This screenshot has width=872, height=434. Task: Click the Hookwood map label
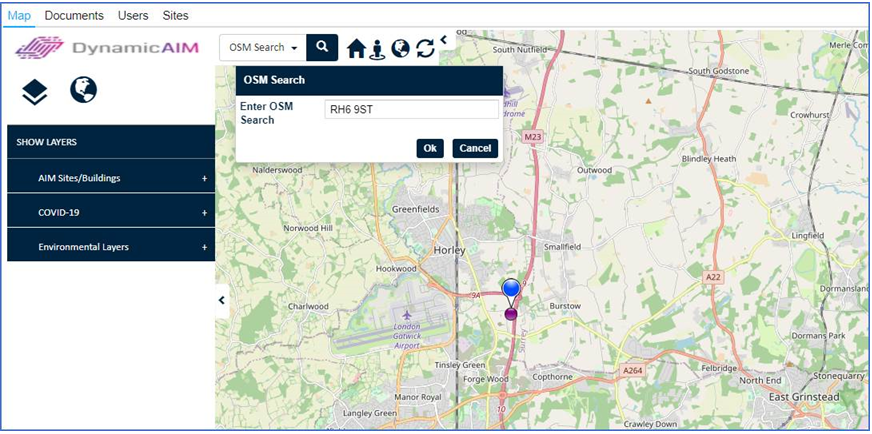[x=396, y=269]
